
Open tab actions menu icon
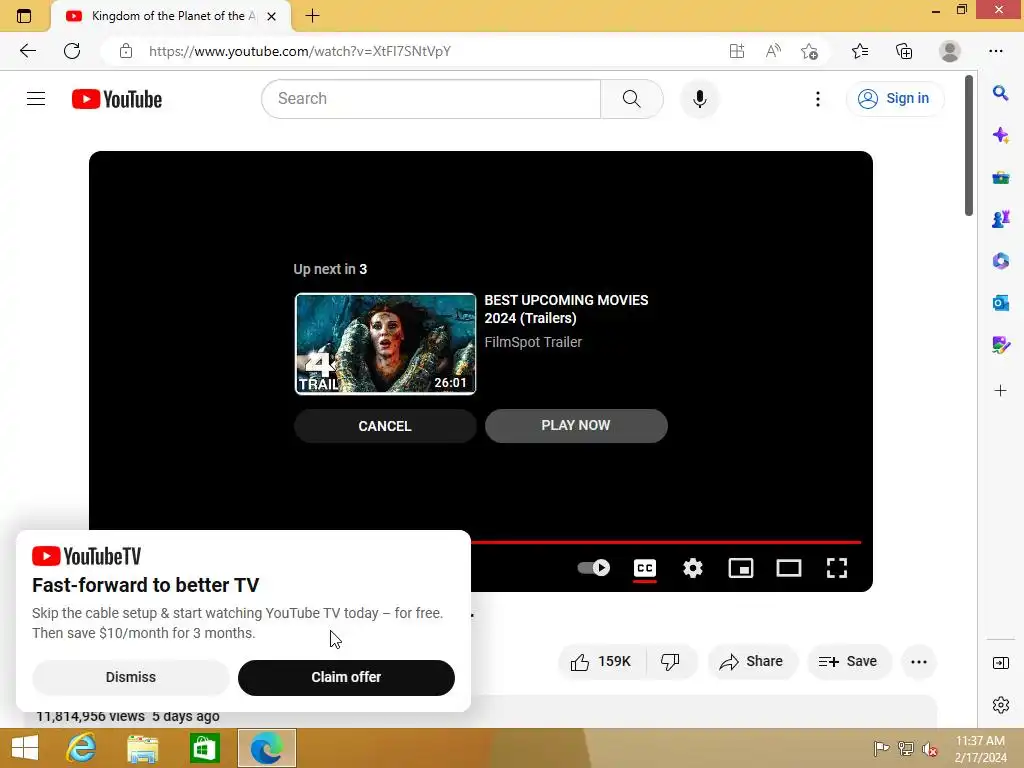tap(24, 16)
